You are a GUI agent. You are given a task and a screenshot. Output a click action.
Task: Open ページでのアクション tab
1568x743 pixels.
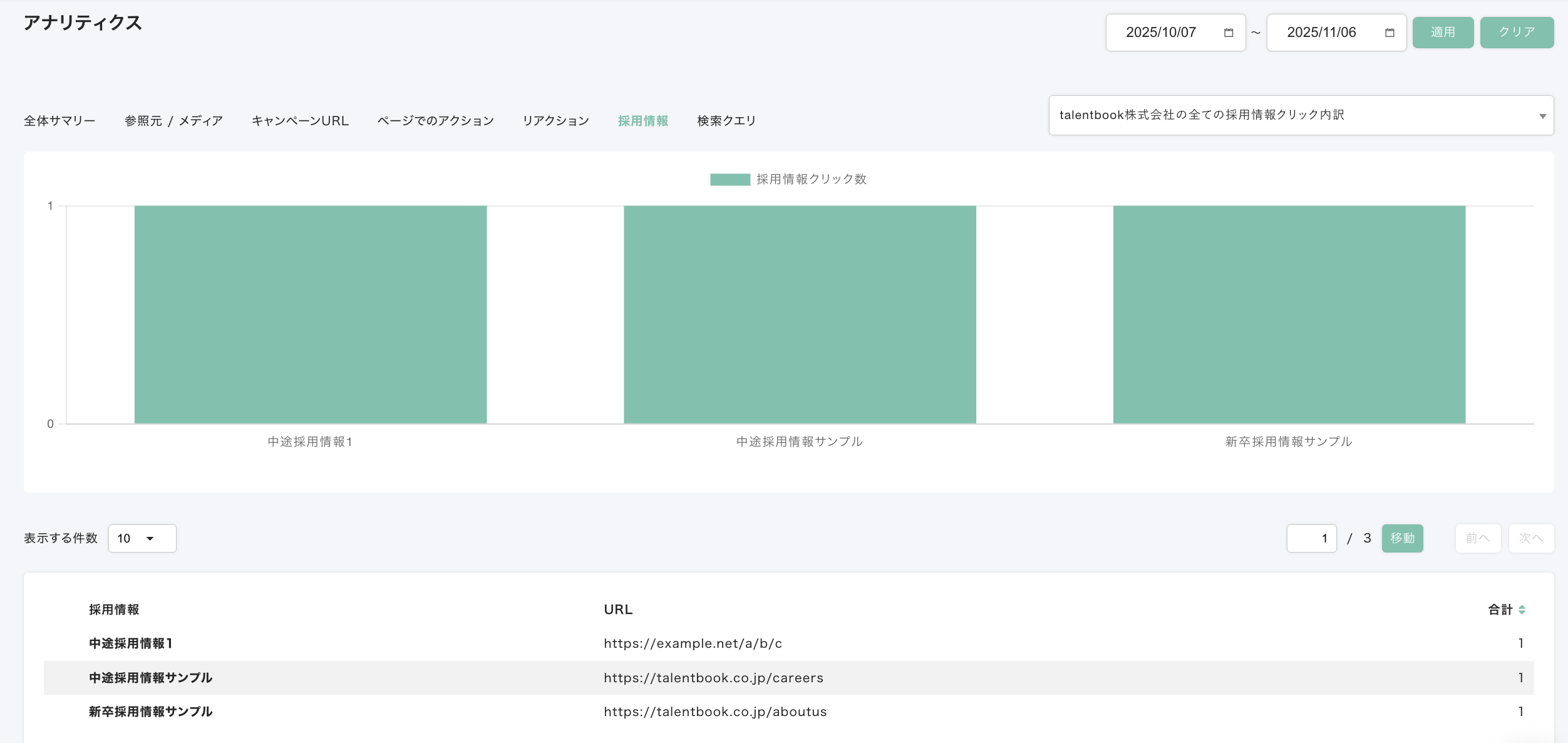[435, 121]
